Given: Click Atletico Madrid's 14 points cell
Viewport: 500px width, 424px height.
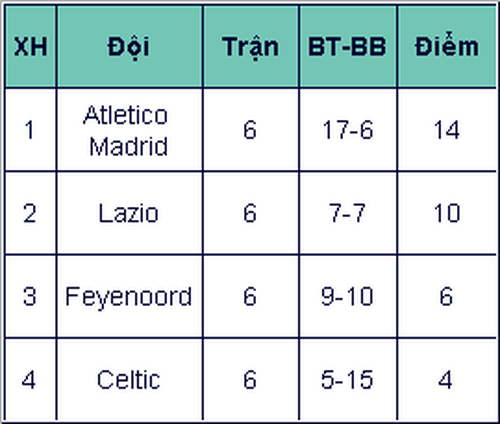Looking at the screenshot, I should click(447, 130).
